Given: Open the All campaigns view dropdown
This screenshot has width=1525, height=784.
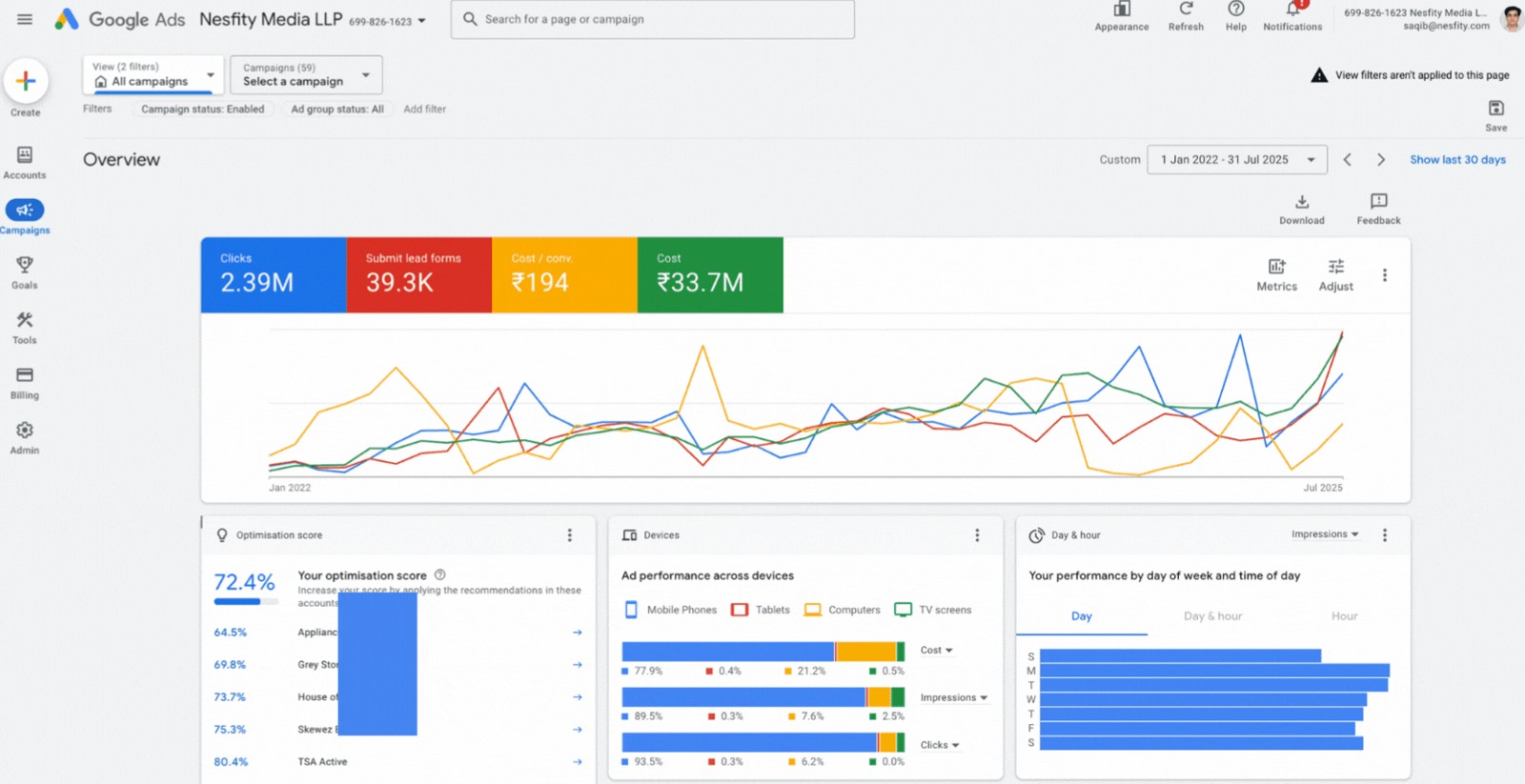Looking at the screenshot, I should [x=153, y=75].
